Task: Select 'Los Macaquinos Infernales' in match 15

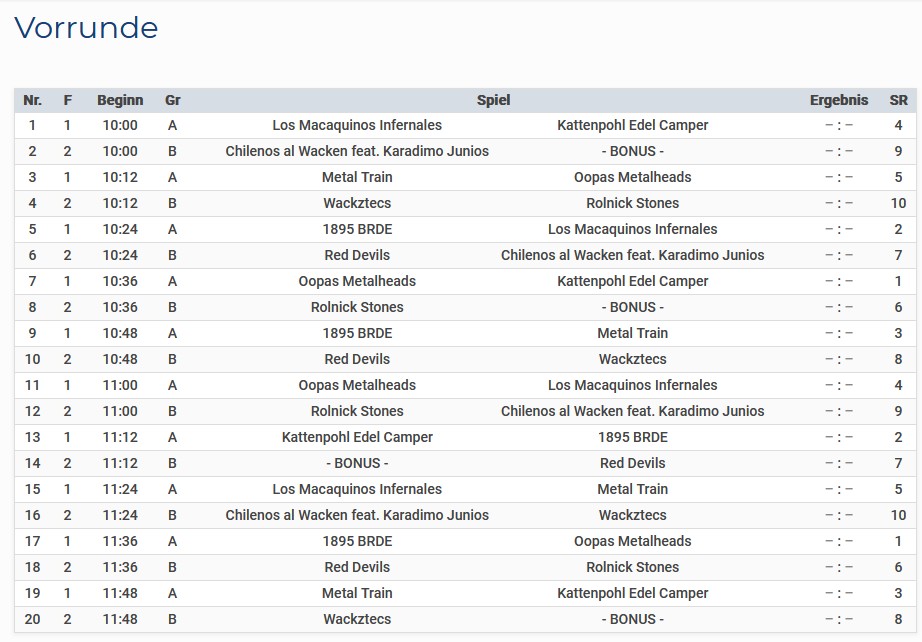Action: (x=357, y=489)
